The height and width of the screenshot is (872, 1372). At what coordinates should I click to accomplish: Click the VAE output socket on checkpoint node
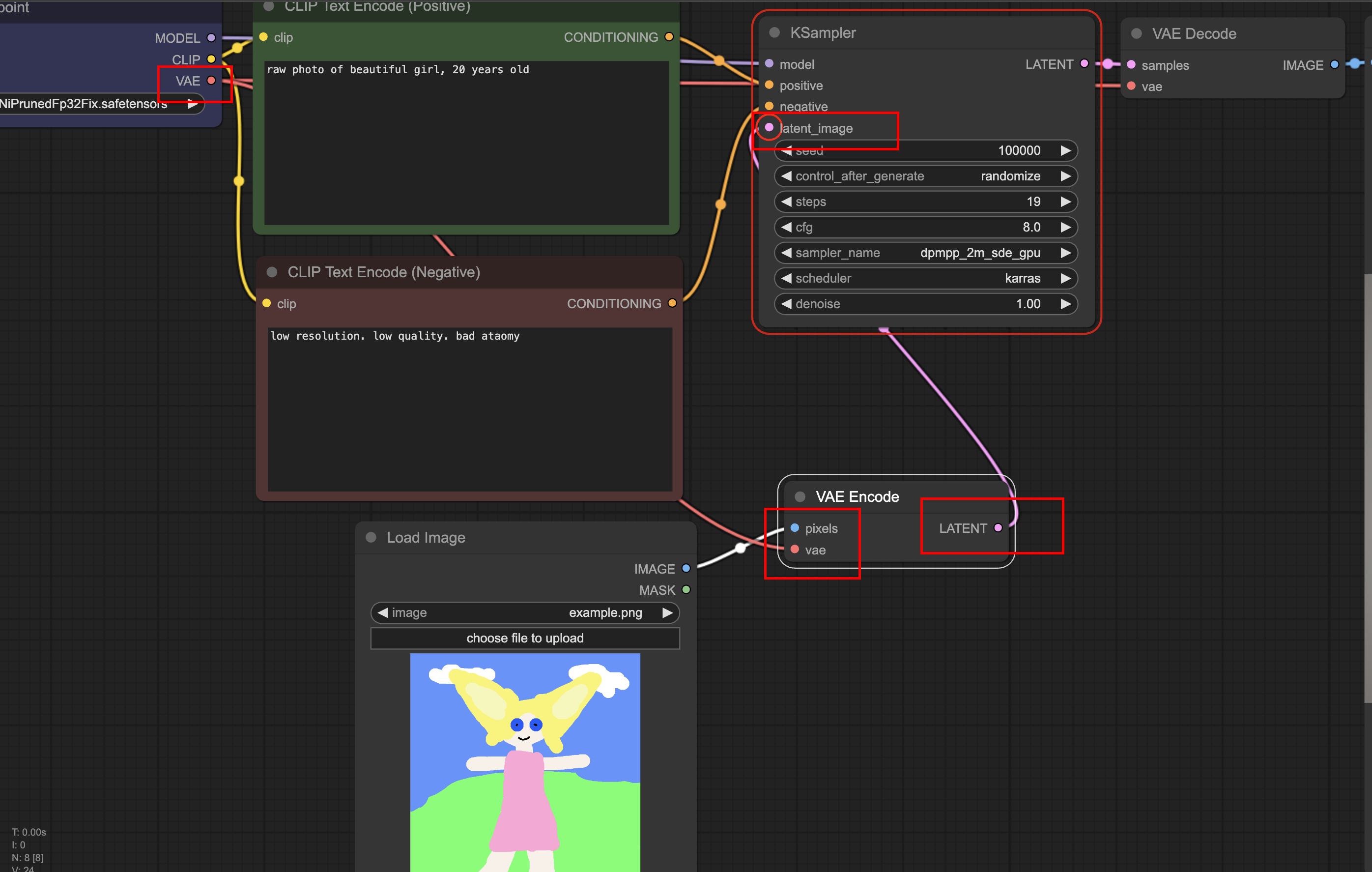point(211,80)
